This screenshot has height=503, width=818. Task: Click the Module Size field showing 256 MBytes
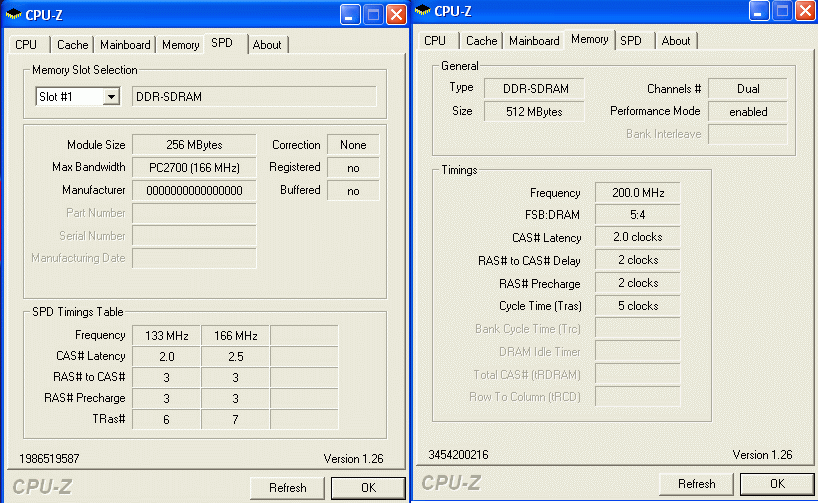(194, 145)
